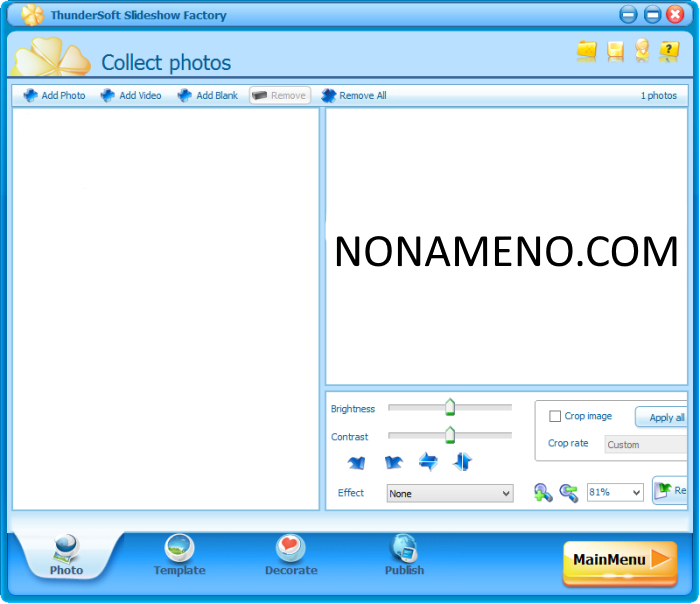The image size is (700, 604).
Task: Click the Brightness slider handle
Action: pos(450,407)
